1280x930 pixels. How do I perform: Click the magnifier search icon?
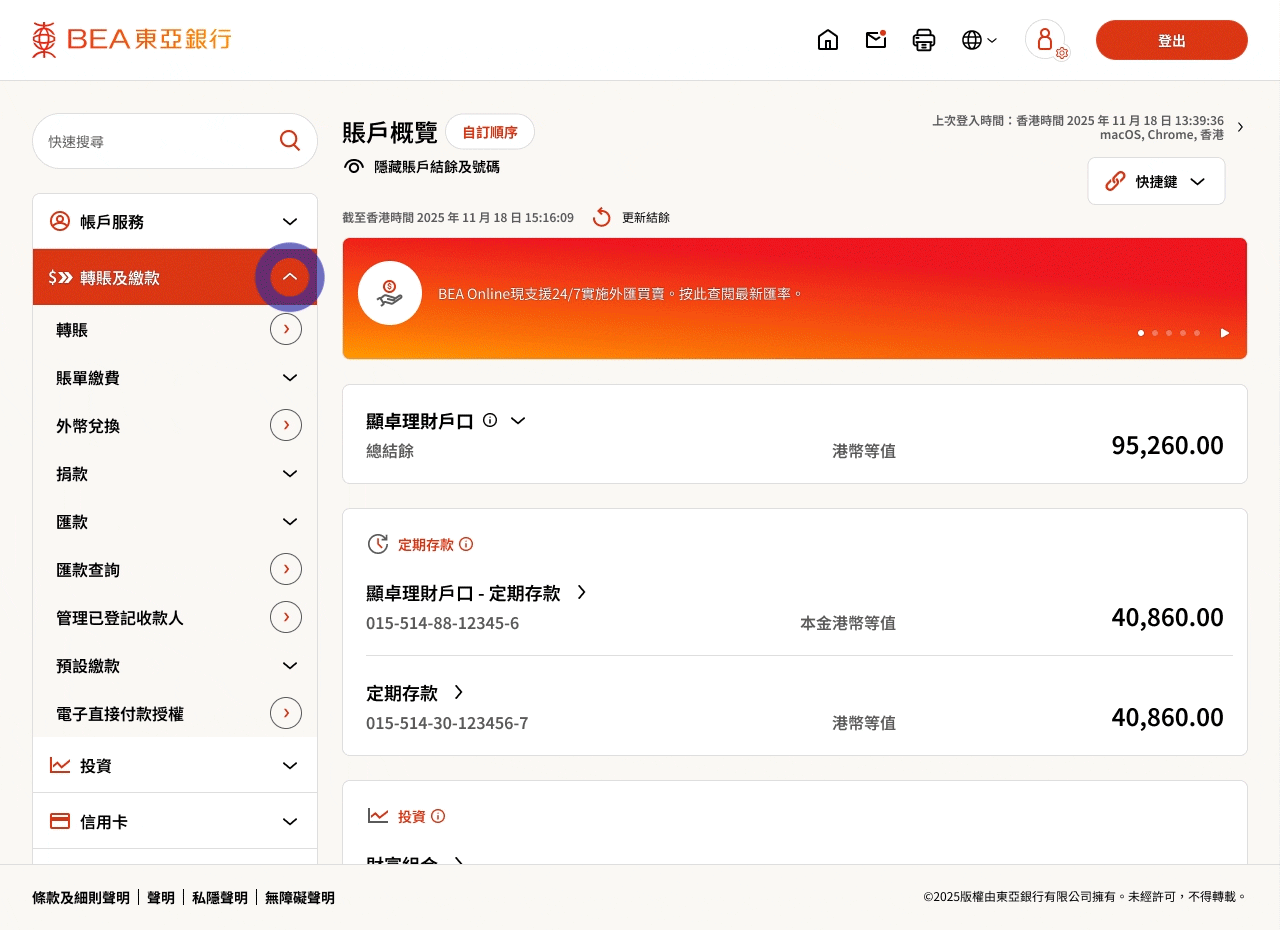click(290, 141)
